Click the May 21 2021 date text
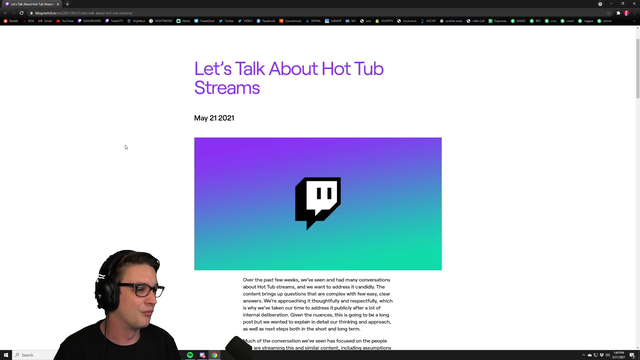 [x=214, y=118]
